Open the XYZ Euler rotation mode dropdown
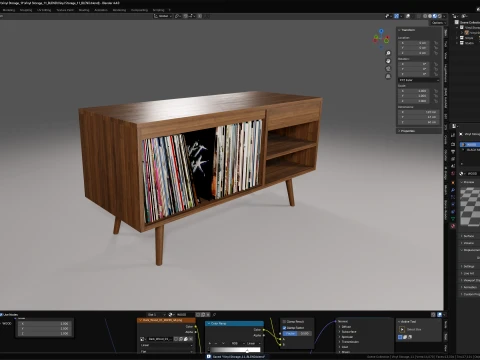The width and height of the screenshot is (480, 360). [x=419, y=80]
